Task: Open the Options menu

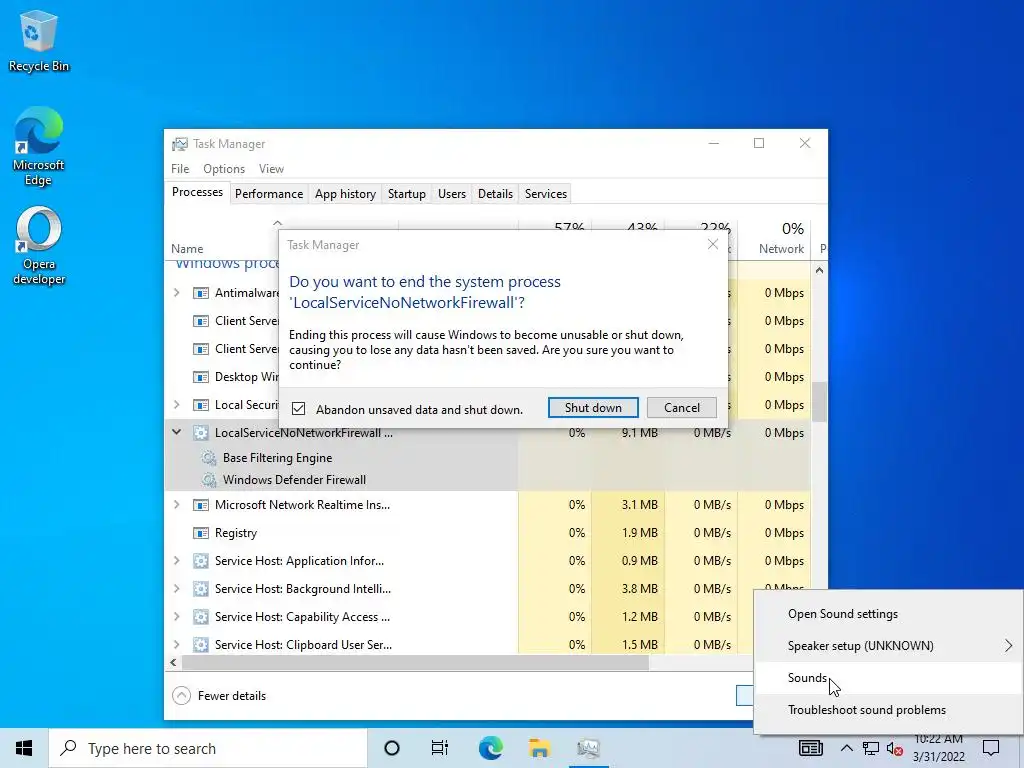Action: pos(224,168)
